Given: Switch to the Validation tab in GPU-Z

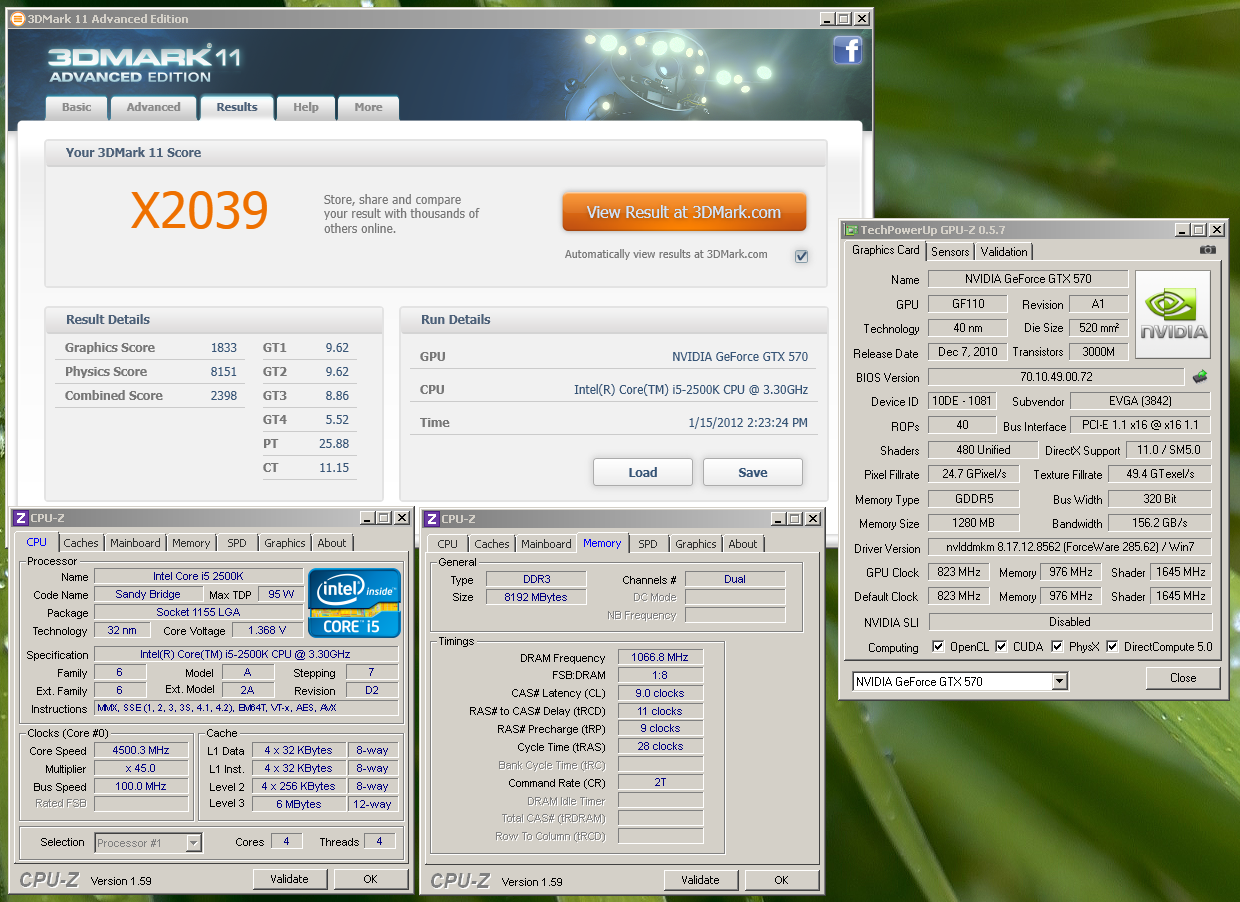Looking at the screenshot, I should click(1003, 252).
